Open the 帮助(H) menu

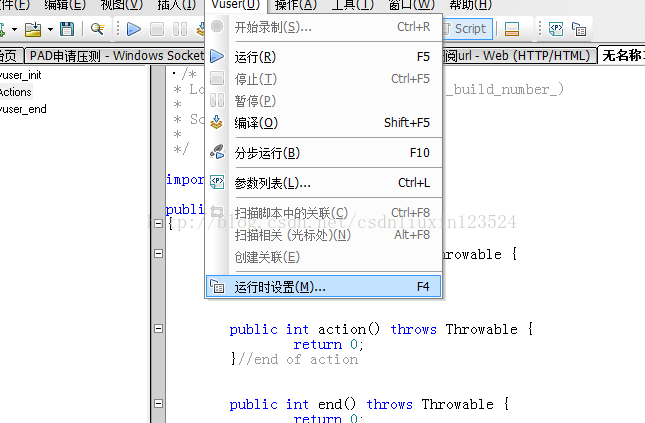click(x=470, y=5)
